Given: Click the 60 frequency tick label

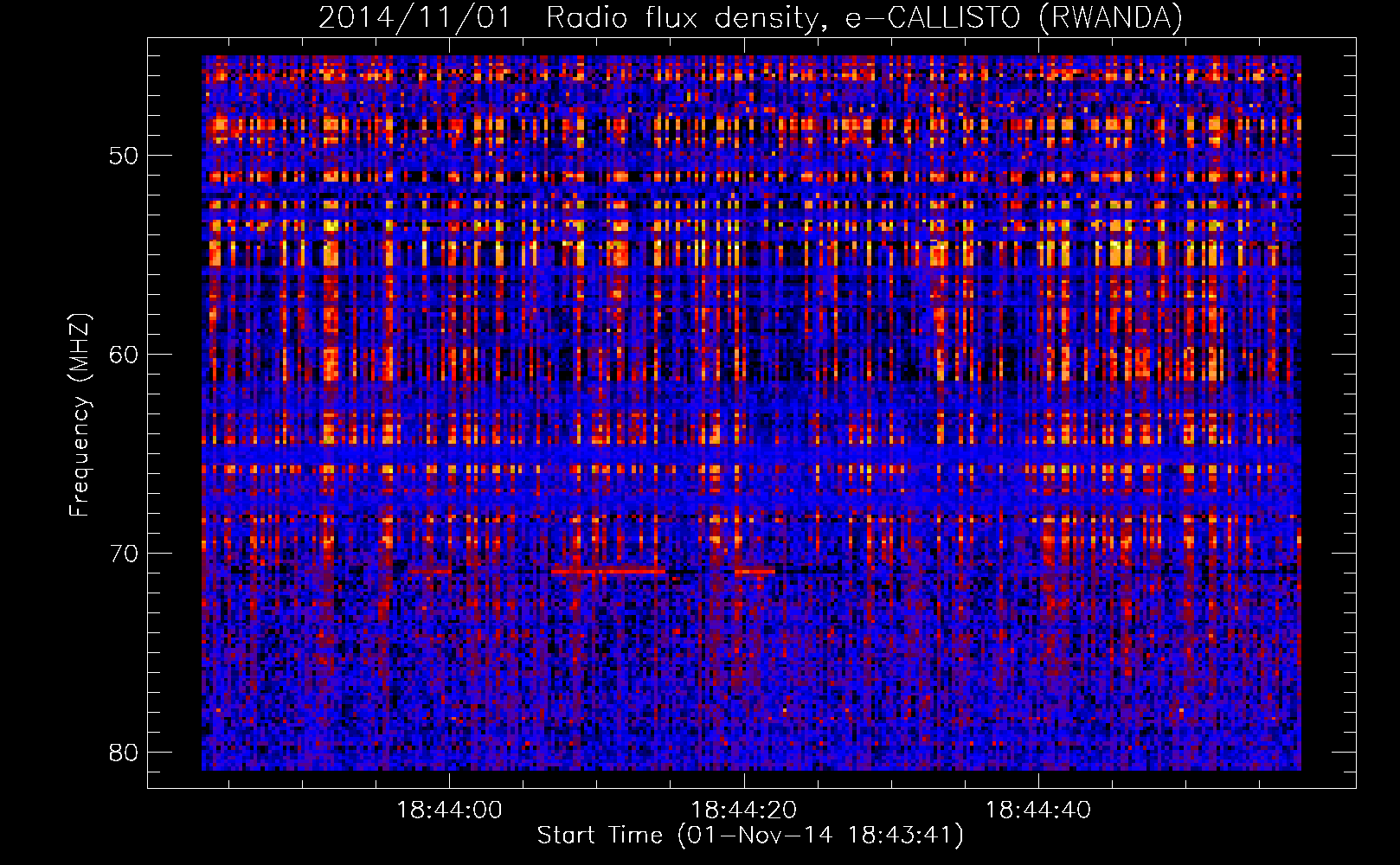Looking at the screenshot, I should pos(123,355).
